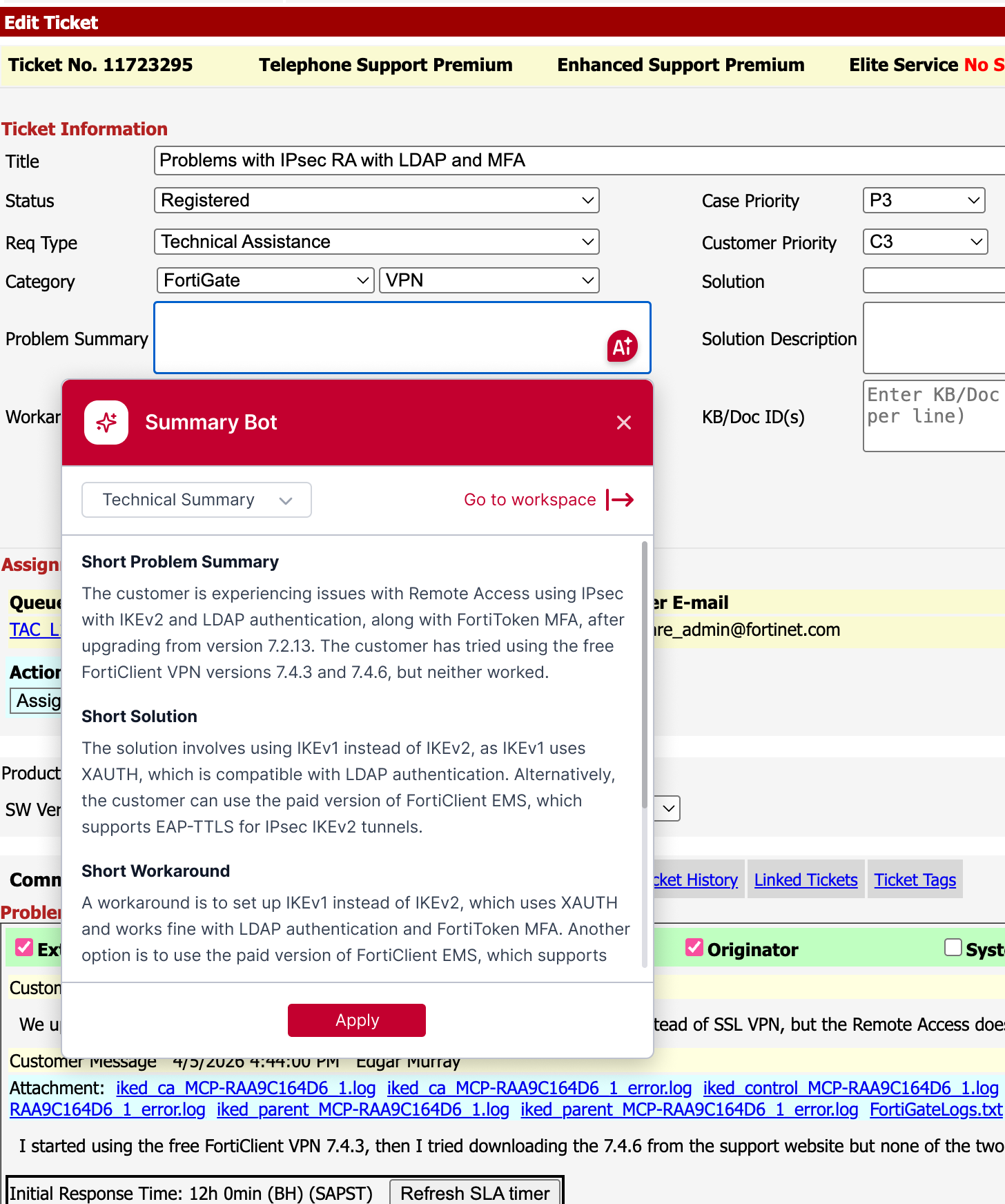Open the VPN subcategory dropdown

click(x=489, y=280)
